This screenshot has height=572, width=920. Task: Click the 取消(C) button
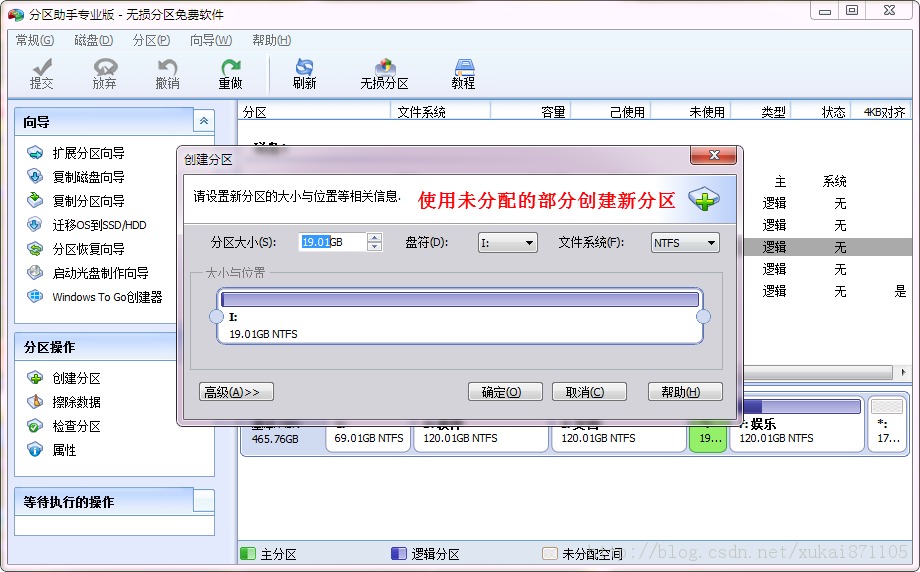589,392
